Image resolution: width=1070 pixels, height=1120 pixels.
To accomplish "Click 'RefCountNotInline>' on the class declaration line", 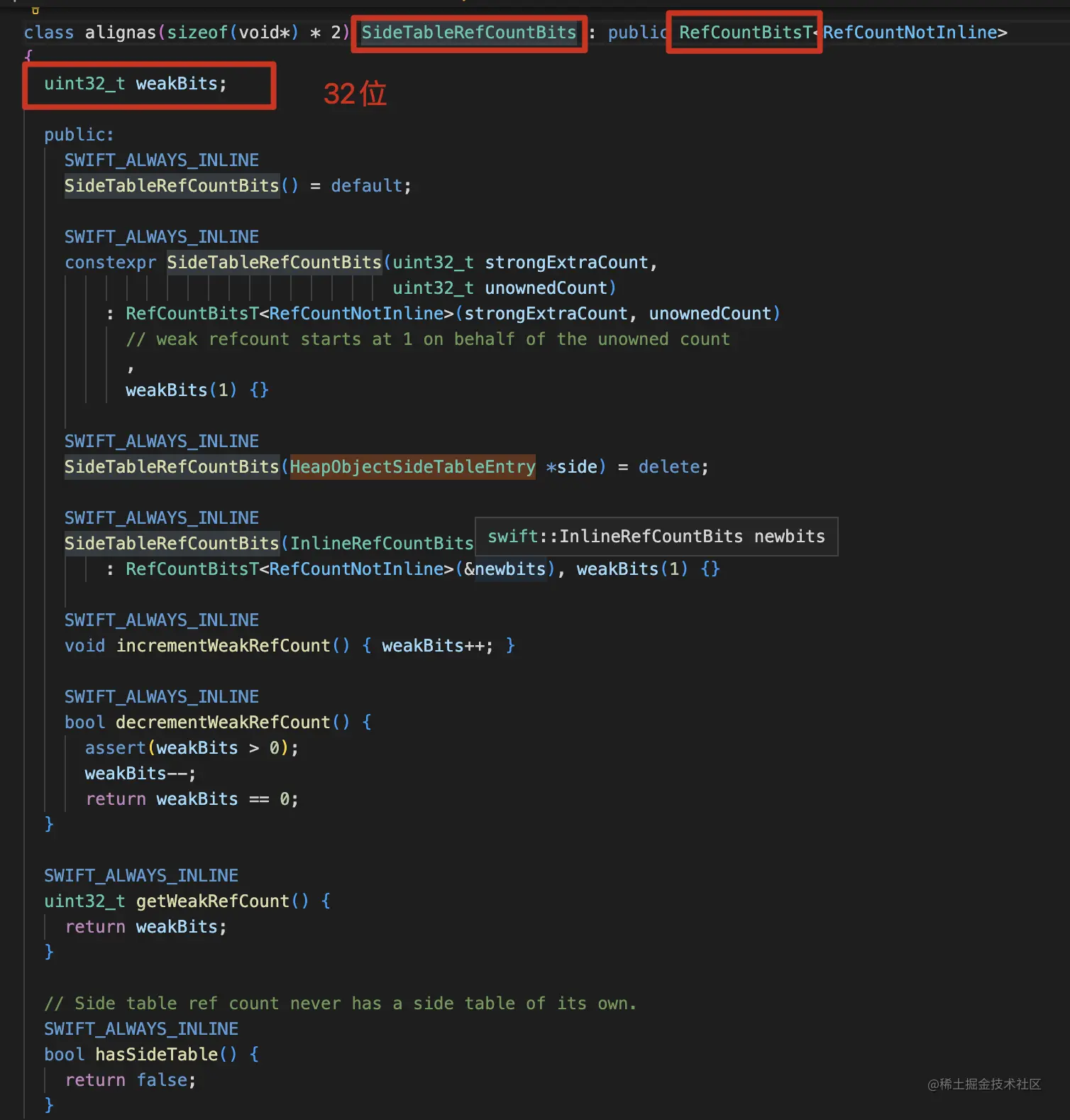I will click(x=915, y=33).
